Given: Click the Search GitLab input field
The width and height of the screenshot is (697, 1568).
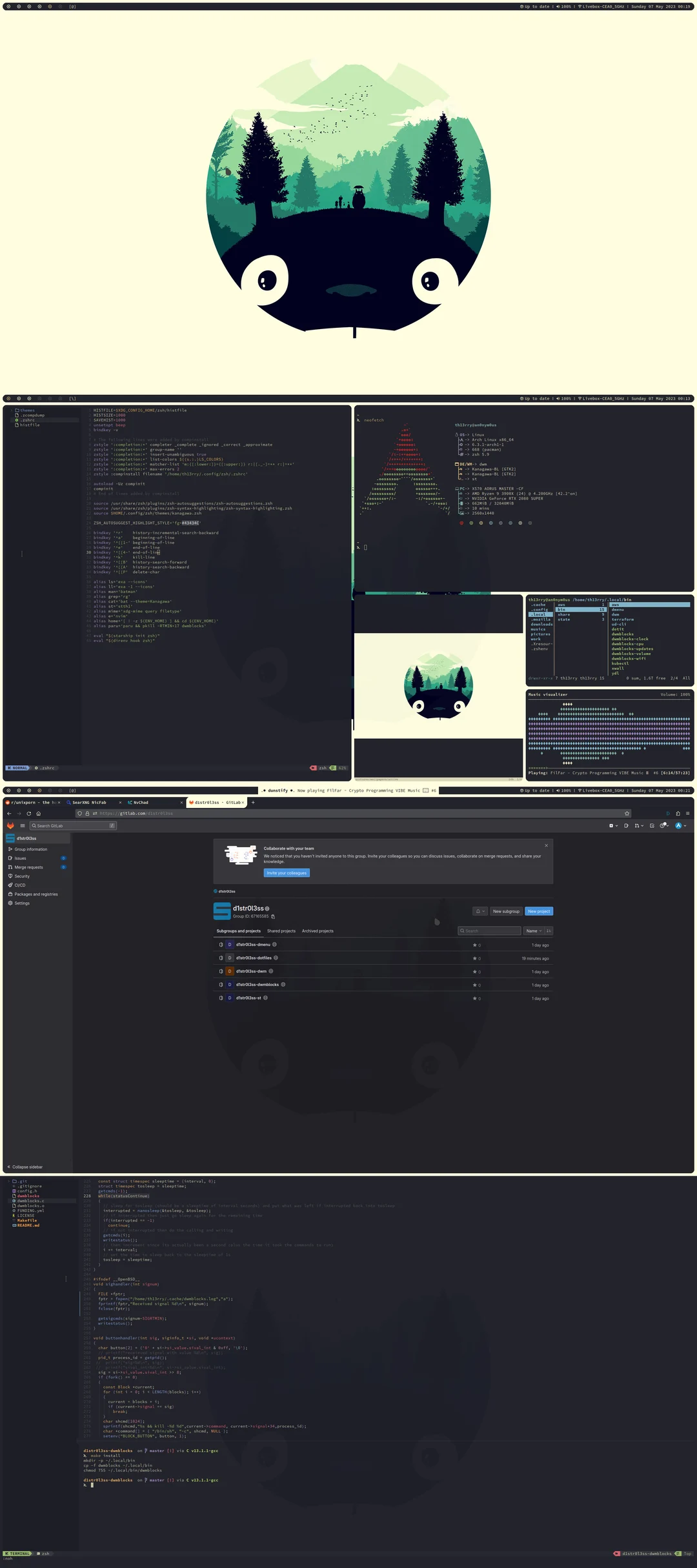Looking at the screenshot, I should (73, 825).
